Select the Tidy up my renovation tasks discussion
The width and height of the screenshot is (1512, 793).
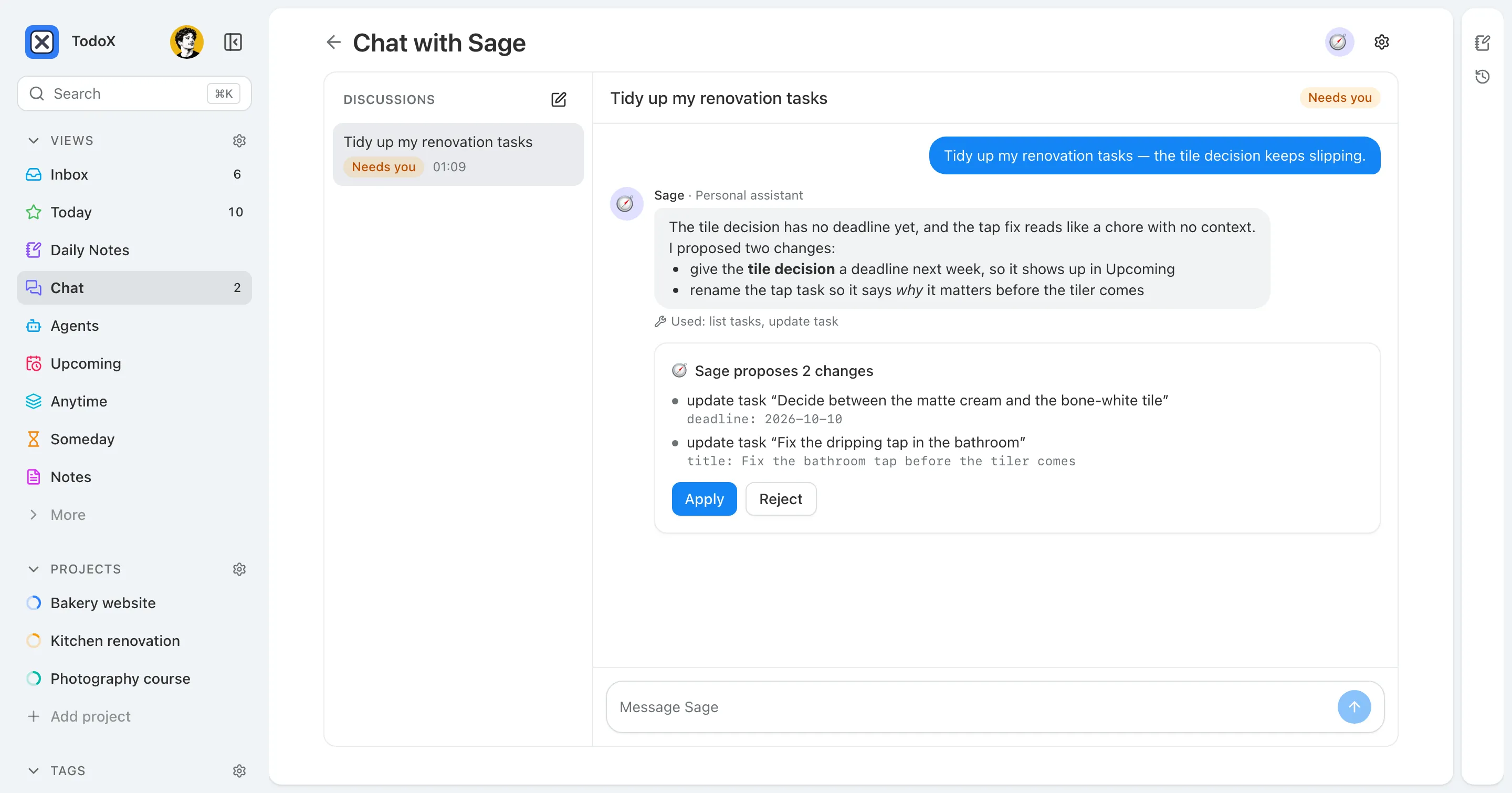tap(458, 154)
